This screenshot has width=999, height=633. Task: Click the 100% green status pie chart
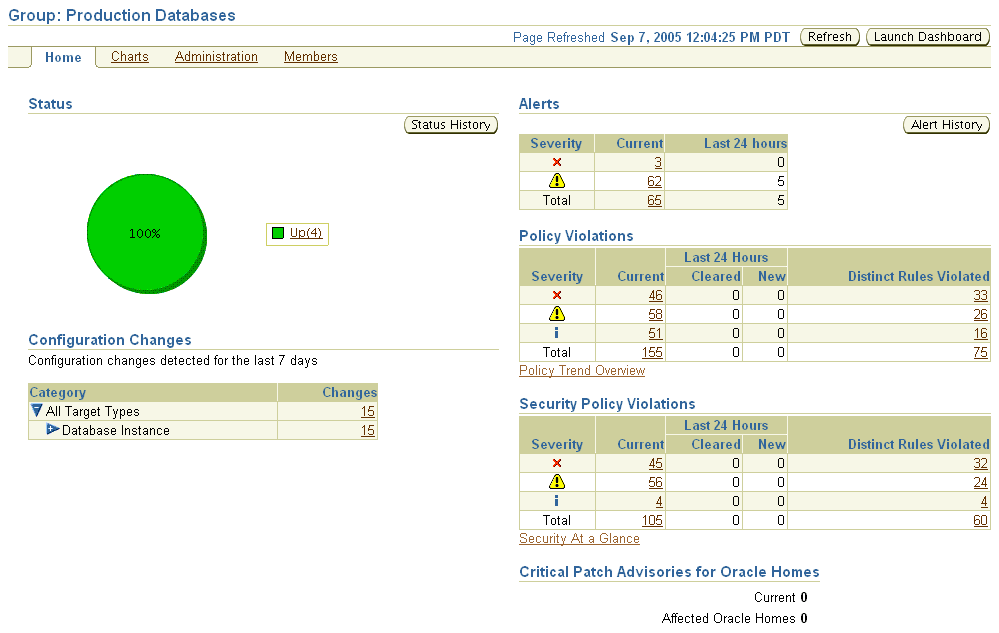pos(146,233)
